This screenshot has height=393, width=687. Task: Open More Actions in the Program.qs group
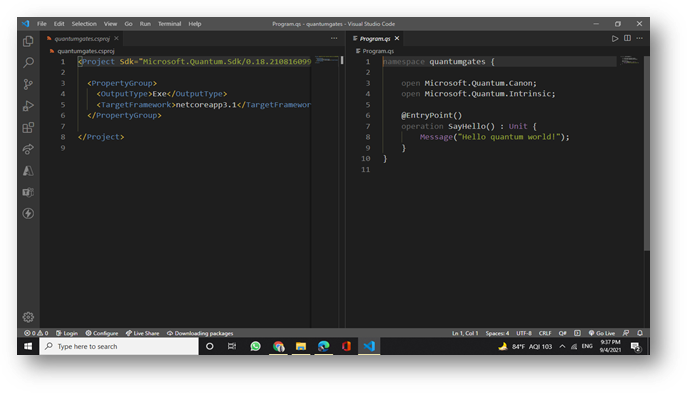[x=640, y=39]
